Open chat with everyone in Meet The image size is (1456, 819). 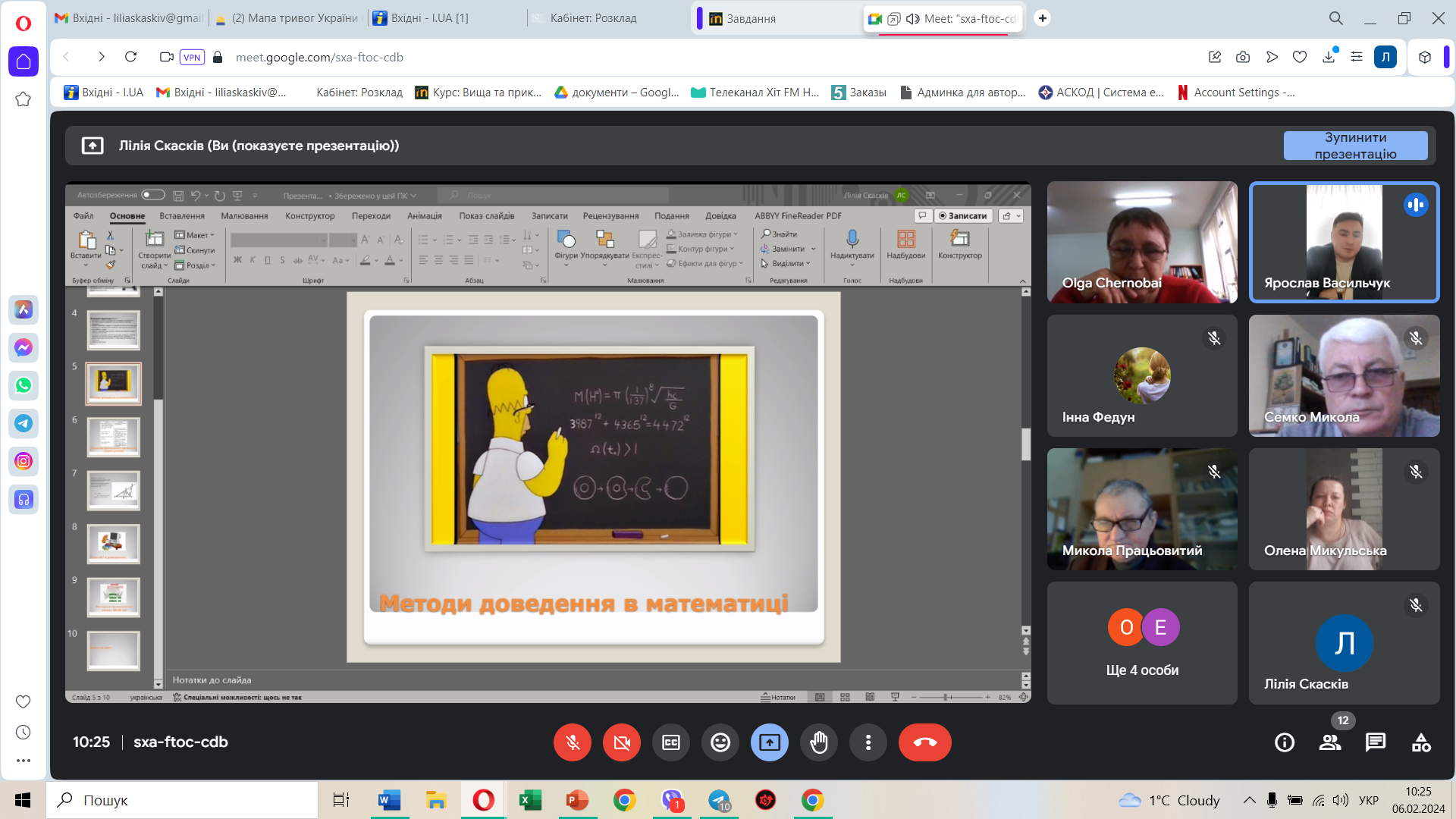point(1376,742)
